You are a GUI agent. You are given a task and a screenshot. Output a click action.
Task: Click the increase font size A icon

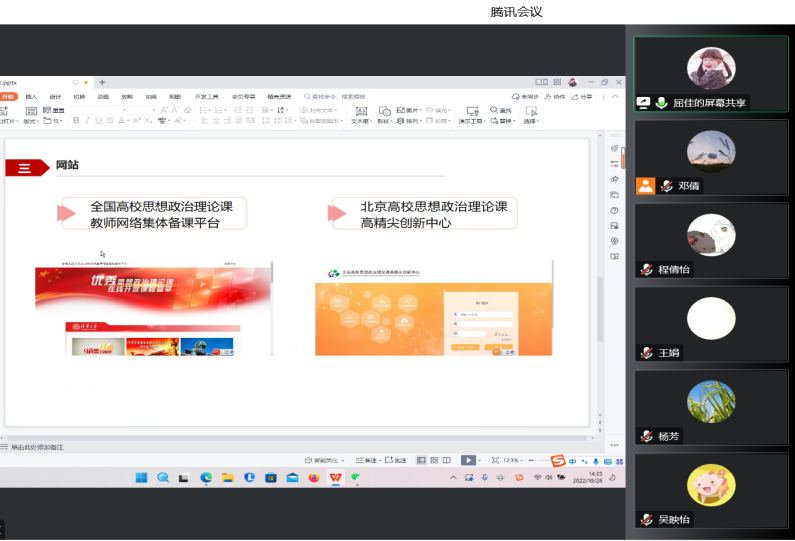click(164, 110)
